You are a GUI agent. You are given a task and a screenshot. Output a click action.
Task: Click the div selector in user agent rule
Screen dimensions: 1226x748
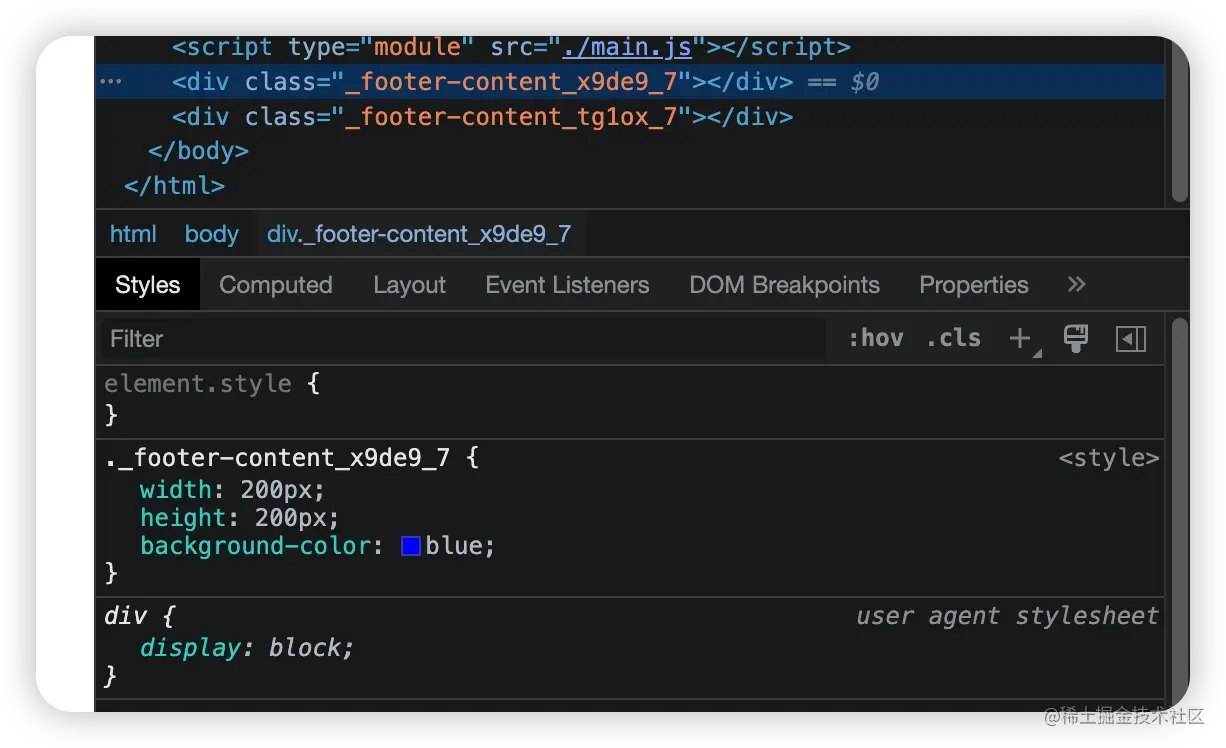(126, 616)
